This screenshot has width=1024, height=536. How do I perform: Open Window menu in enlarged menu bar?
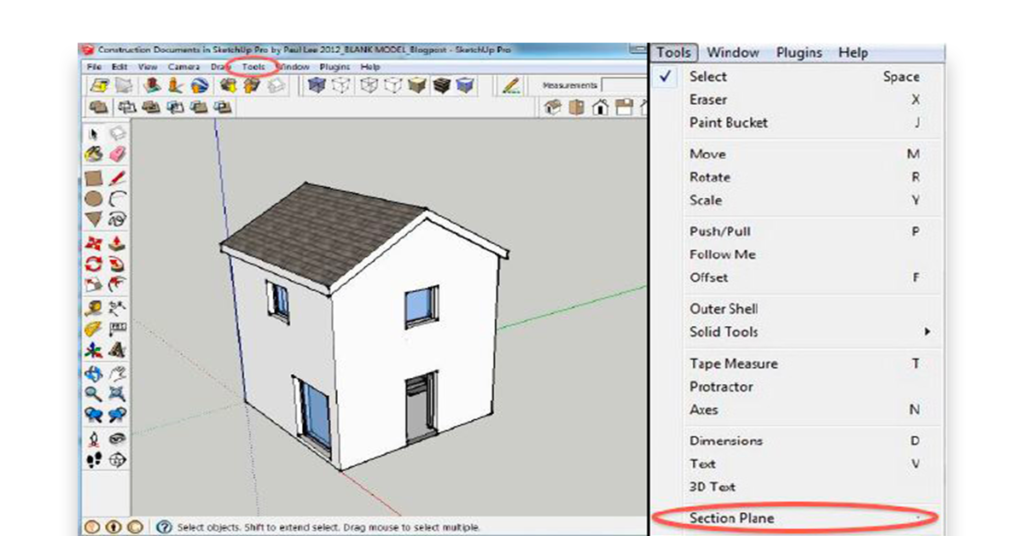click(x=733, y=52)
